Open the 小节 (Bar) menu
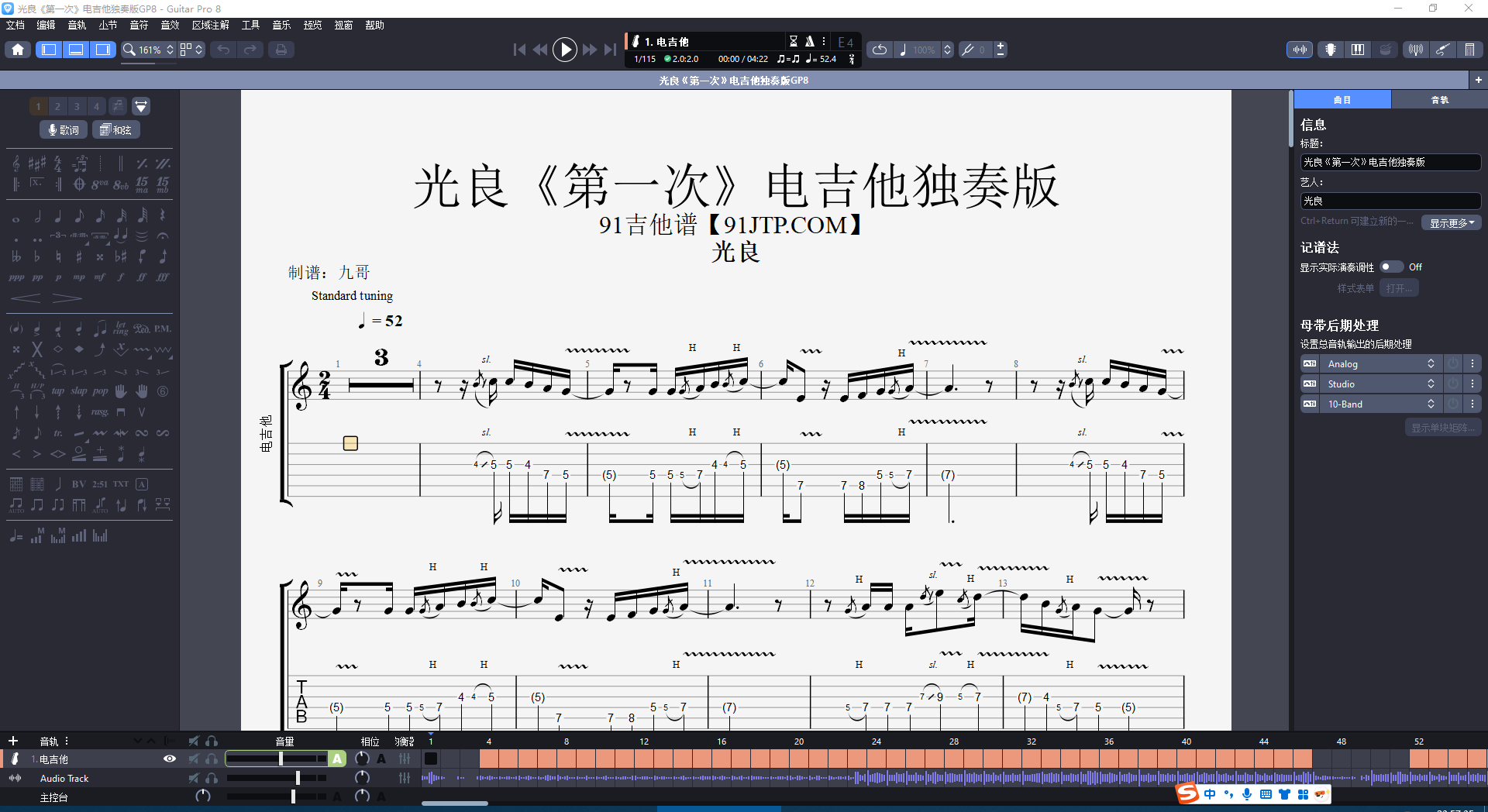The image size is (1488, 812). 108,25
